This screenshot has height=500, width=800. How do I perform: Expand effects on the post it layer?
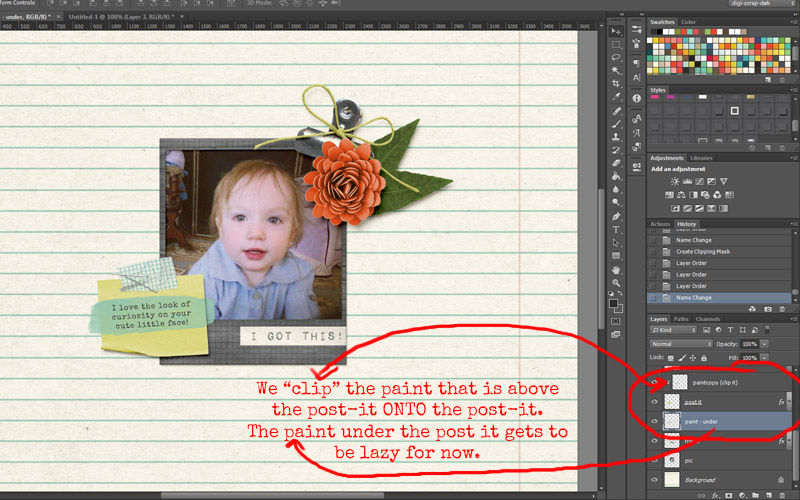coord(789,402)
